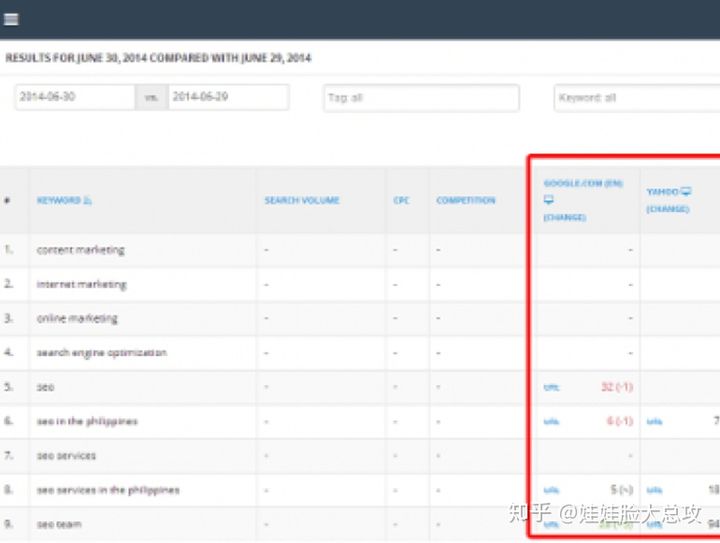Open the Keyword: all filter field
This screenshot has width=720, height=543.
coord(637,98)
